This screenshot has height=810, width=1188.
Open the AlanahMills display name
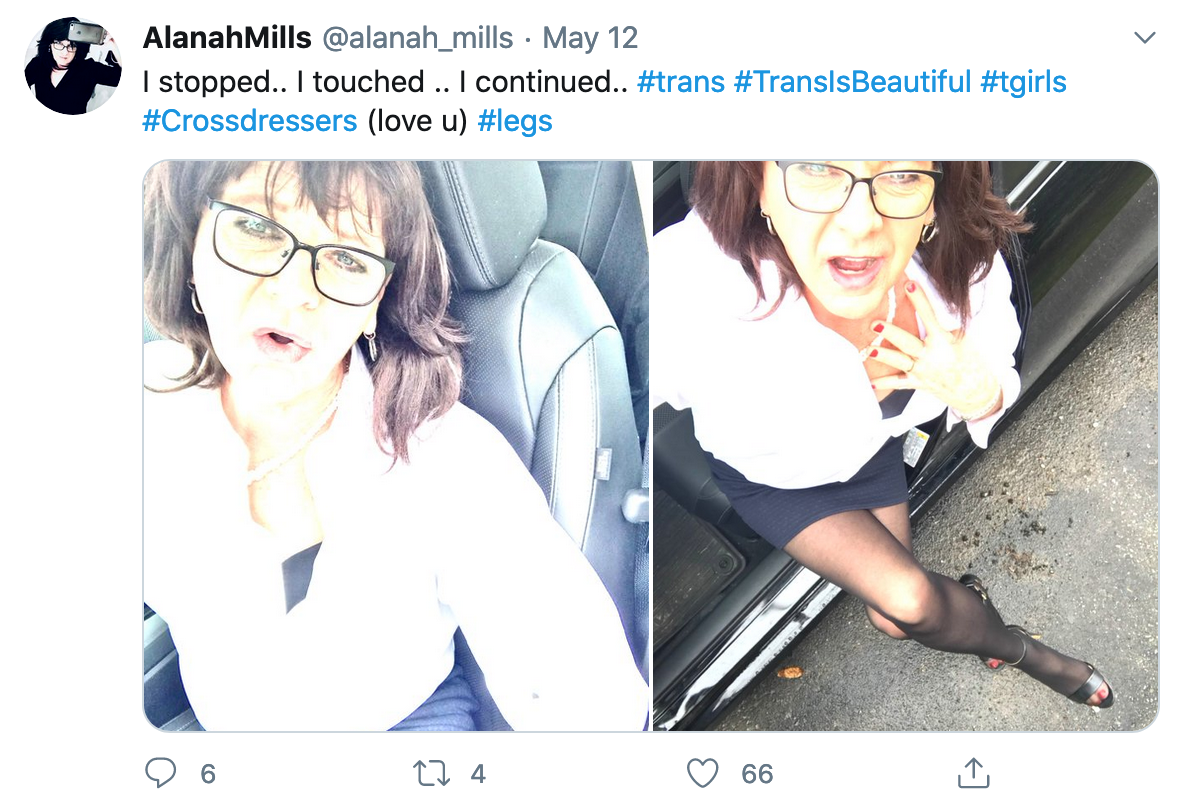[x=227, y=38]
